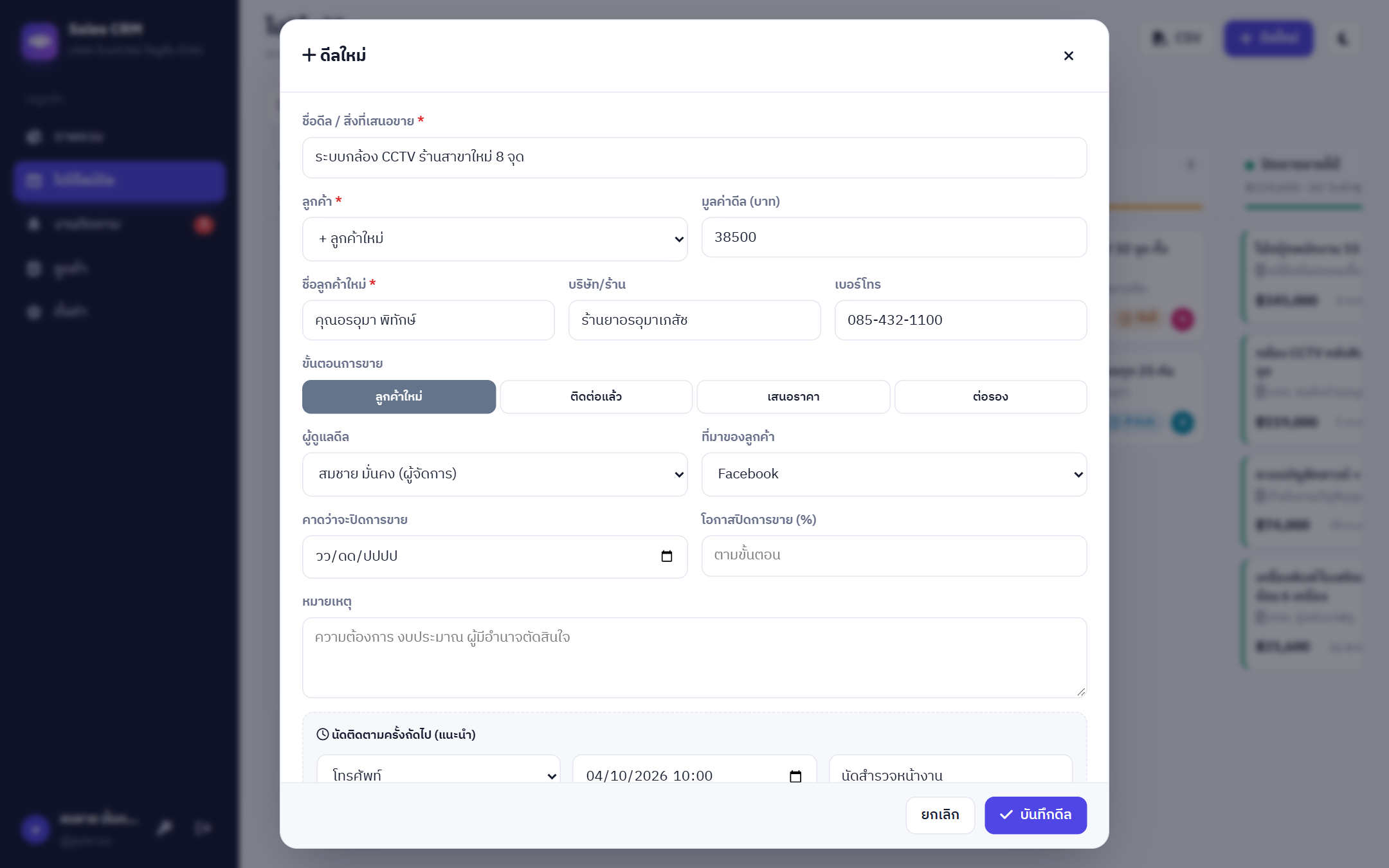Select the ติดต่อแล้ว sales stage
The image size is (1389, 868).
(x=596, y=397)
